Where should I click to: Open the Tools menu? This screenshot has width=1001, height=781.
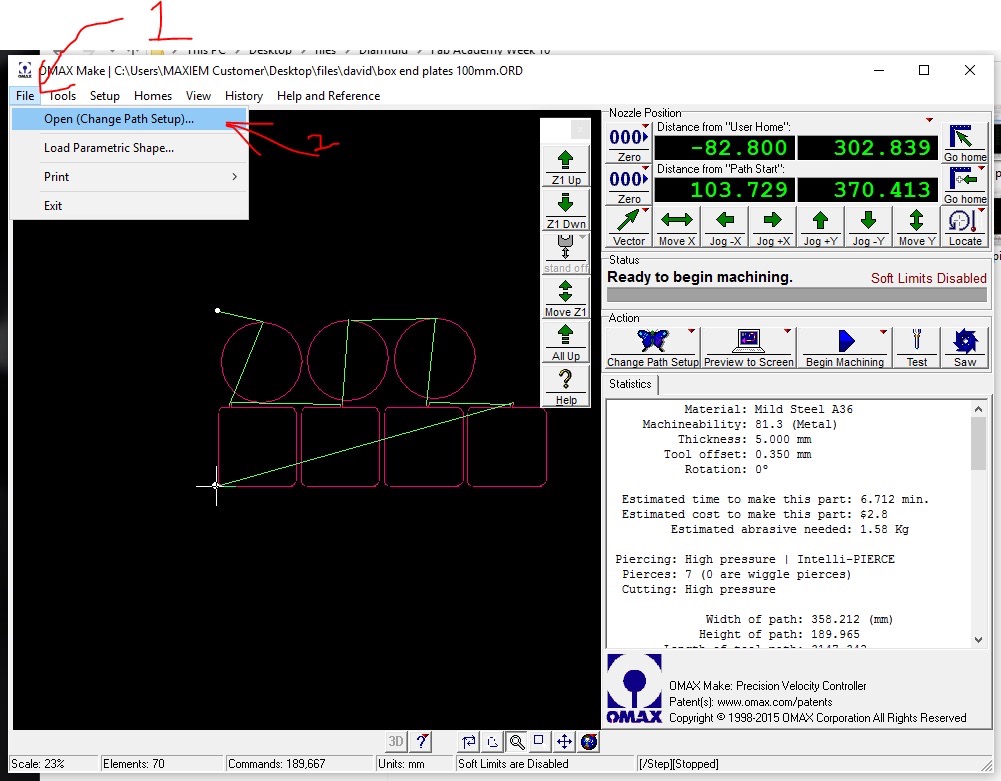(63, 96)
